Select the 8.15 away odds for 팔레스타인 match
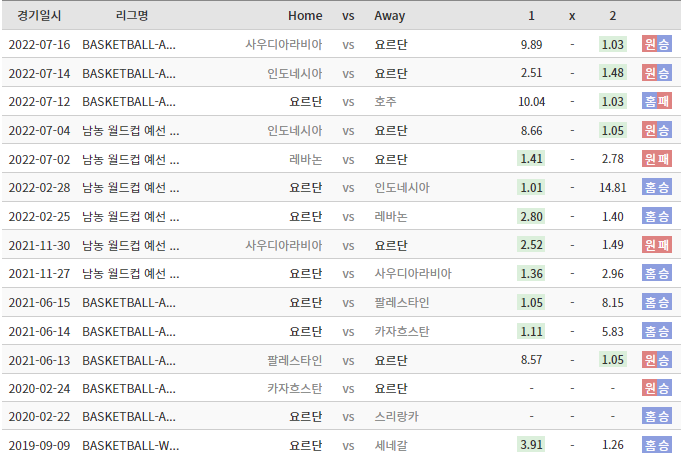This screenshot has width=681, height=461. coord(612,302)
